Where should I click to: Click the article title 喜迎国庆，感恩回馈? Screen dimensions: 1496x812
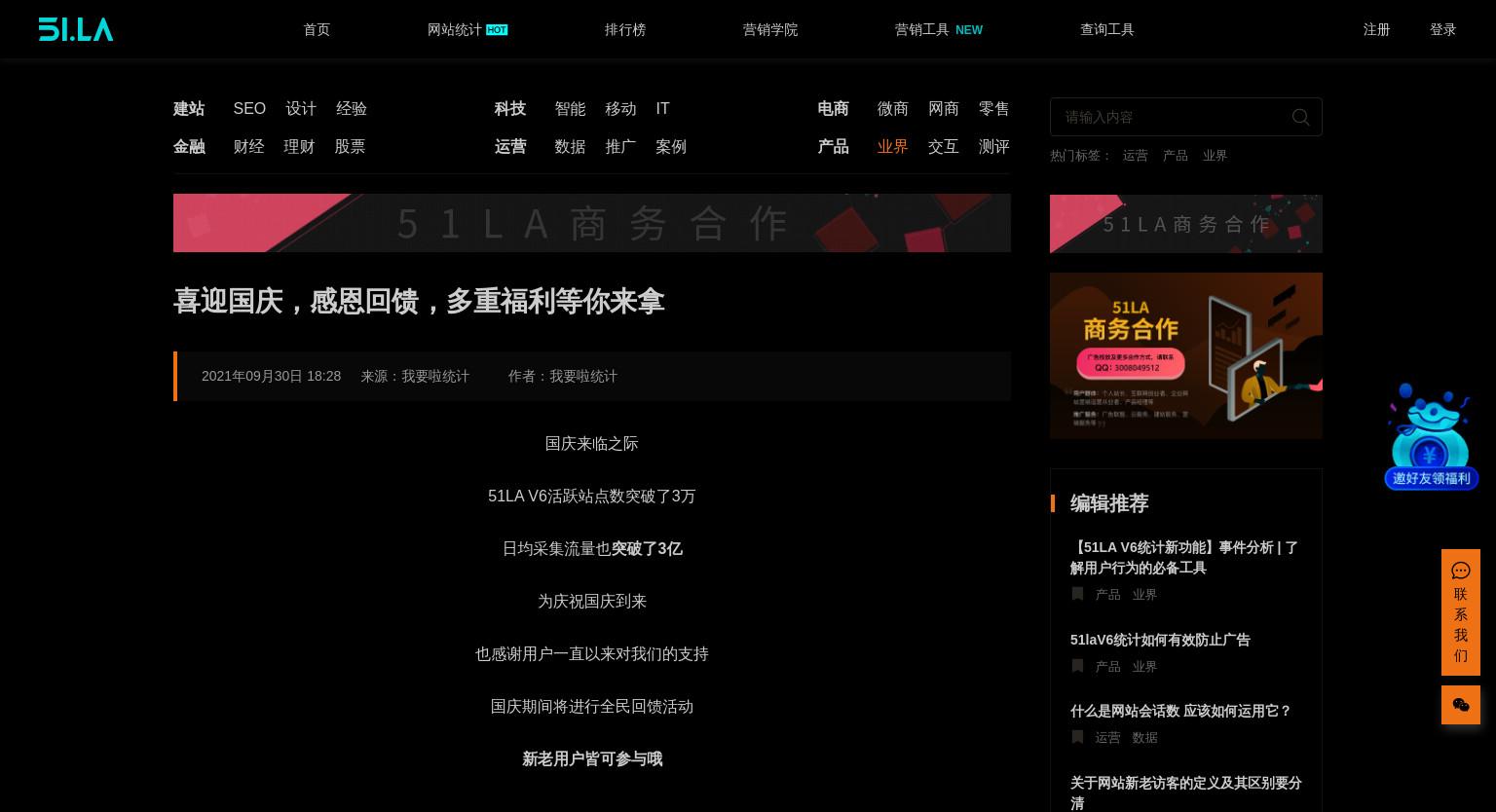(419, 301)
